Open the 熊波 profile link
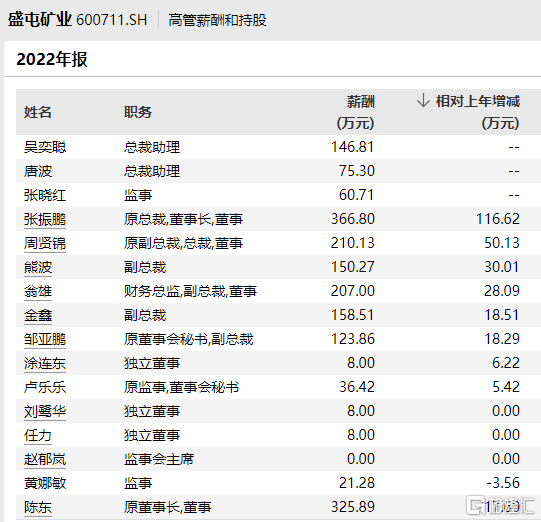 (x=38, y=267)
